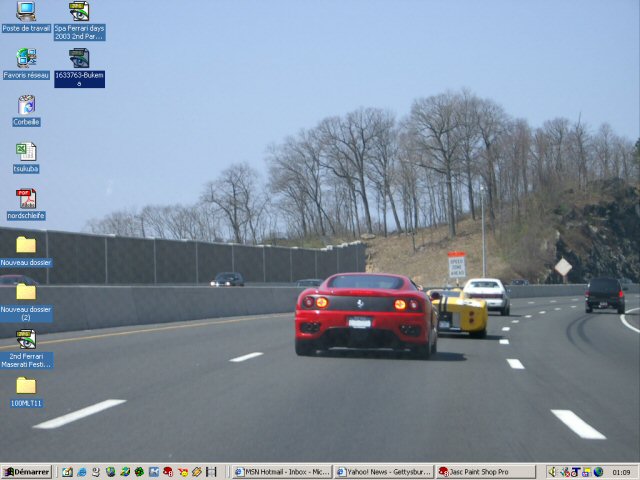640x480 pixels.
Task: Click the first quick launch icon beside Démarrer
Action: (x=67, y=472)
